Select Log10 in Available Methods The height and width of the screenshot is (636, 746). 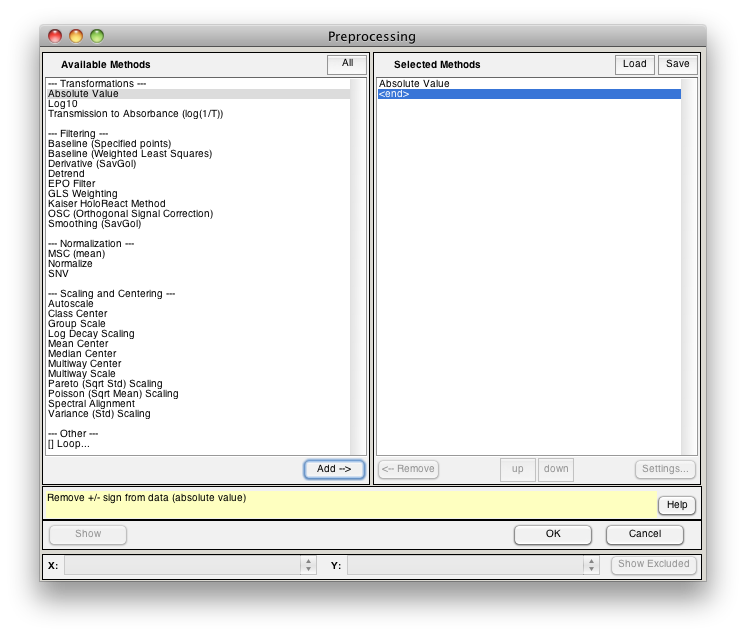[x=62, y=104]
